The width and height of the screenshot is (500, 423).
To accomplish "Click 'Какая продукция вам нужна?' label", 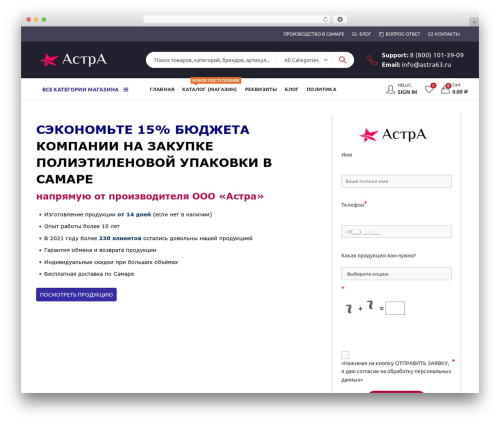I will pyautogui.click(x=378, y=256).
